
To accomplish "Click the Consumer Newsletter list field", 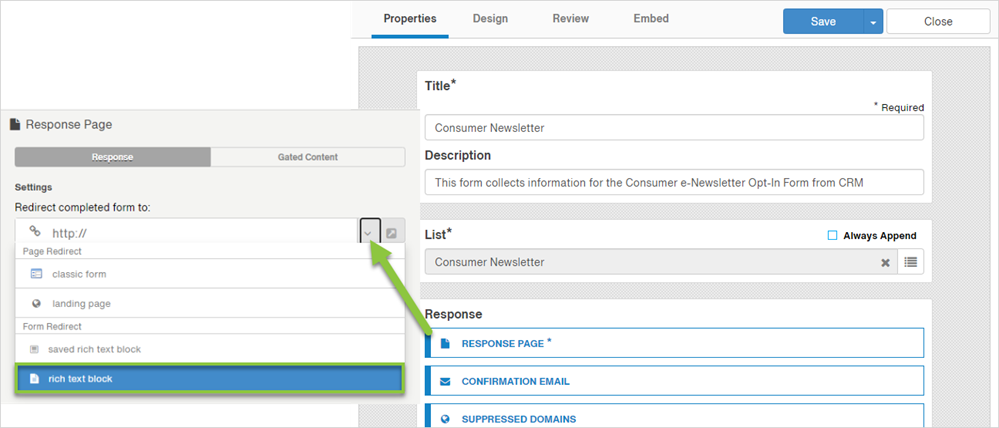I will click(661, 262).
